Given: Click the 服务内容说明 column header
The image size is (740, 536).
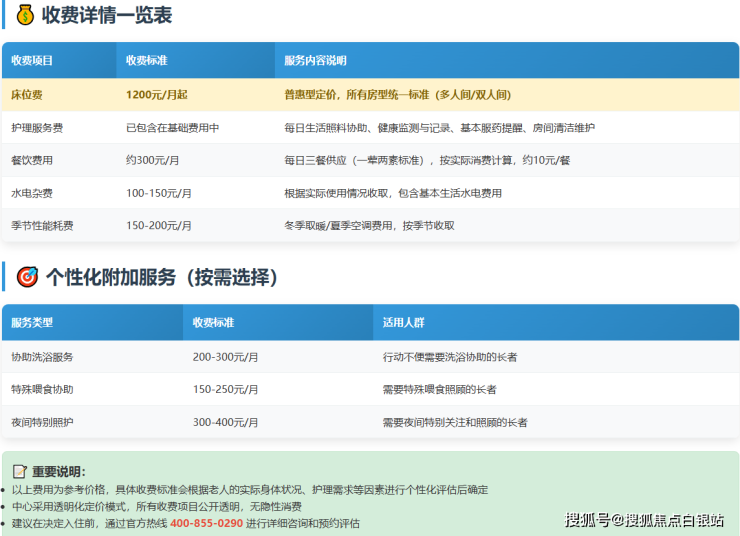Looking at the screenshot, I should (x=315, y=61).
